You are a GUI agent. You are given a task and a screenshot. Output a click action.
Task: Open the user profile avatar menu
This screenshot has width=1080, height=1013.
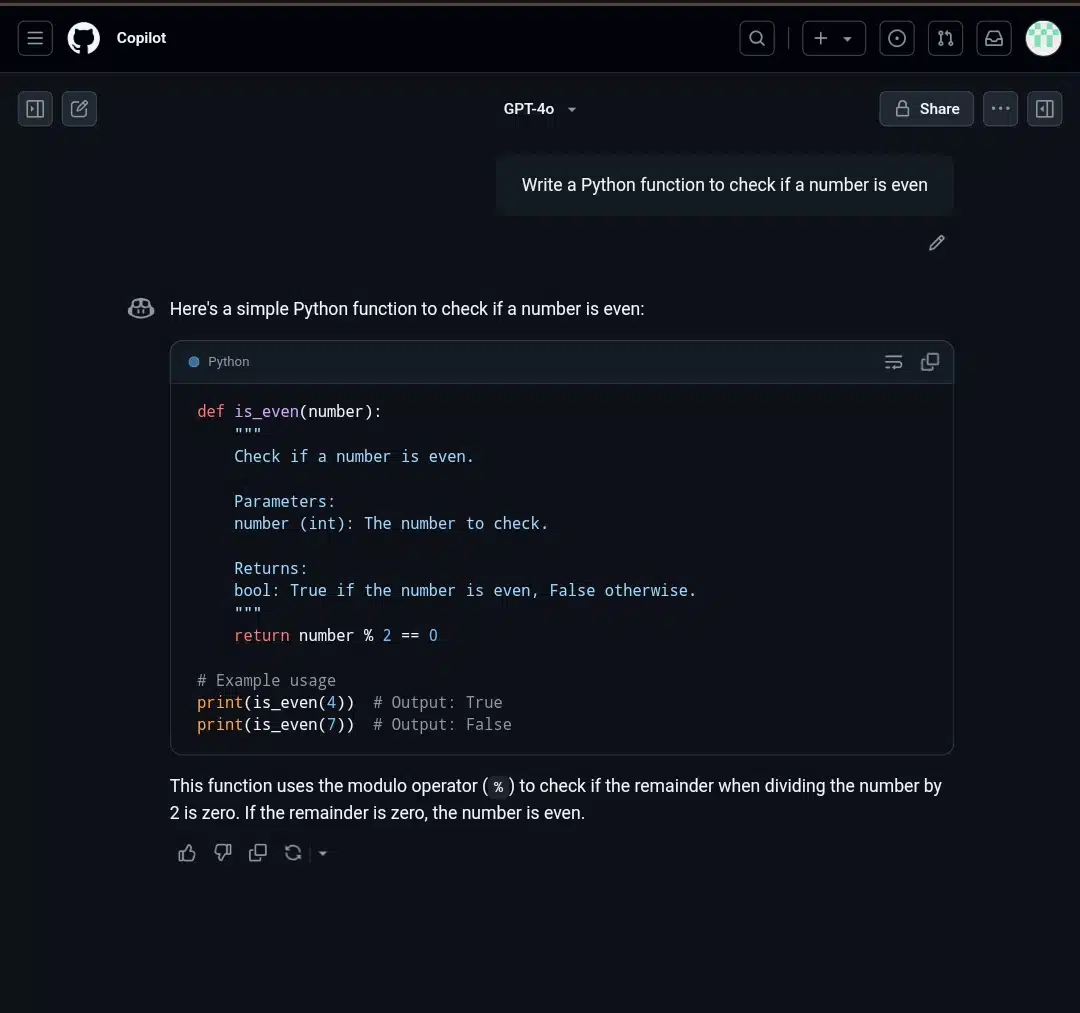coord(1043,39)
